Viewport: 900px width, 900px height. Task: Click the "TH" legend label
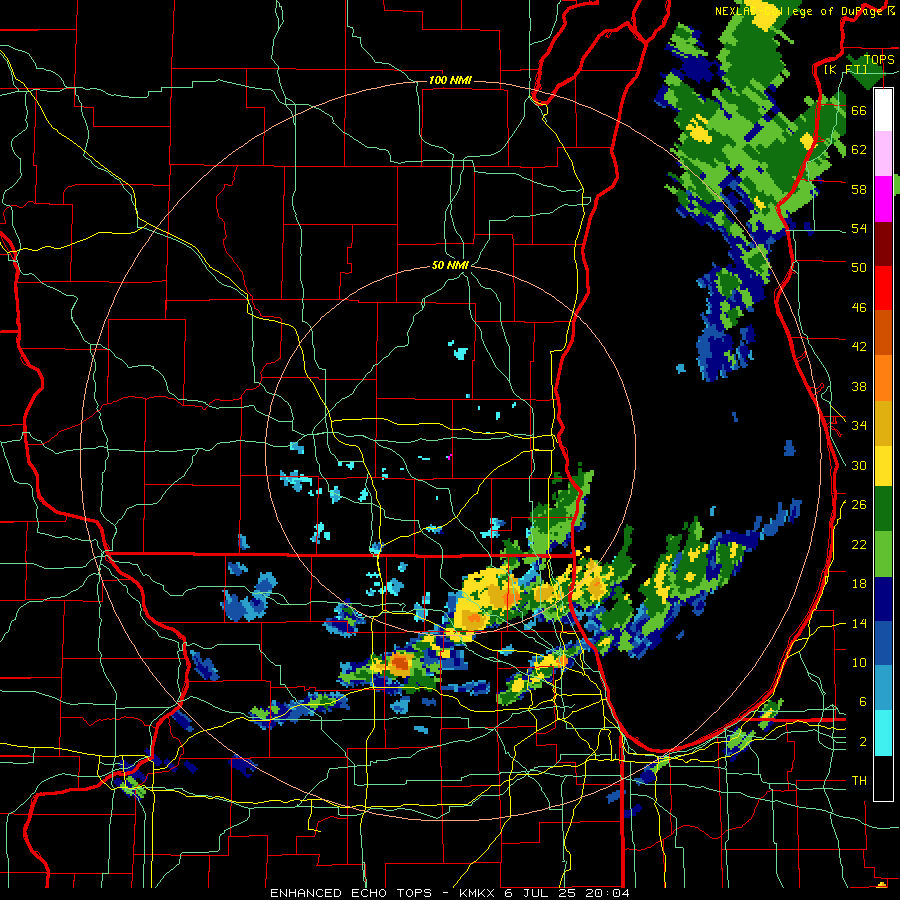(x=859, y=781)
